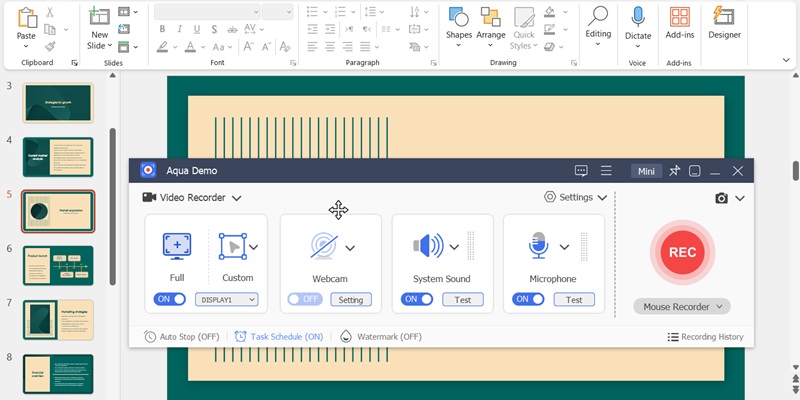The width and height of the screenshot is (800, 400).
Task: Expand the Webcam source arrow
Action: [350, 248]
